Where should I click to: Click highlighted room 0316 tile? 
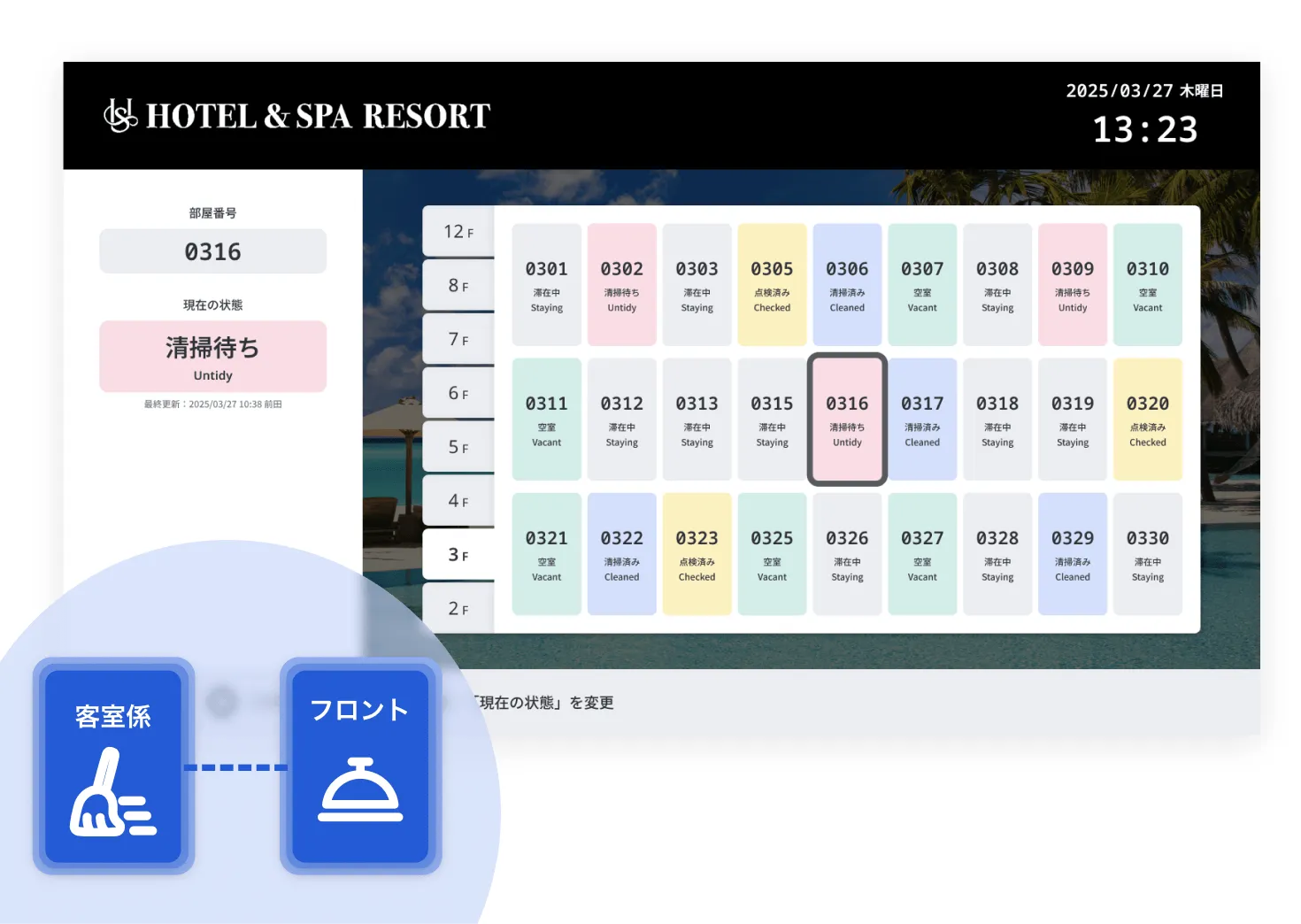847,420
